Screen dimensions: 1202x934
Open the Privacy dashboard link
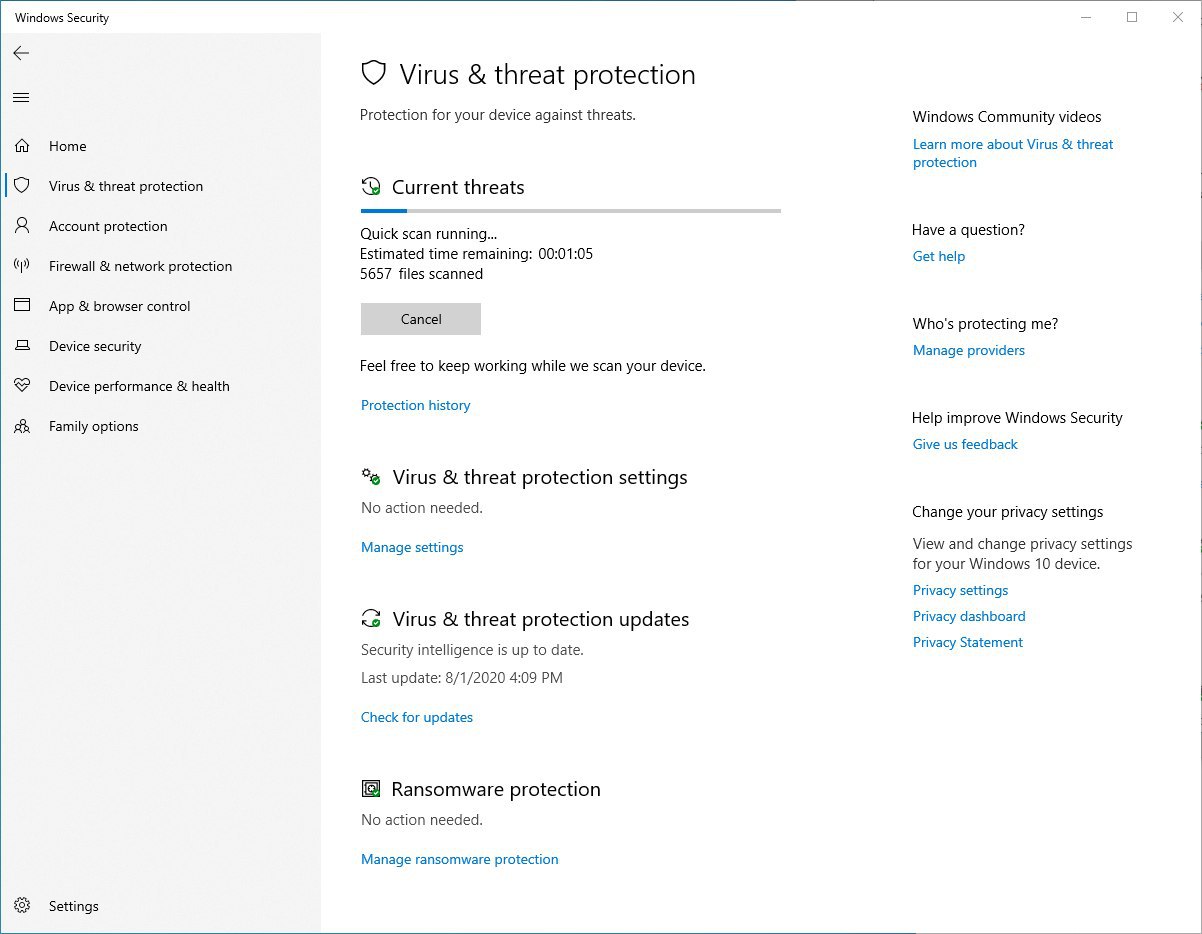pos(969,616)
